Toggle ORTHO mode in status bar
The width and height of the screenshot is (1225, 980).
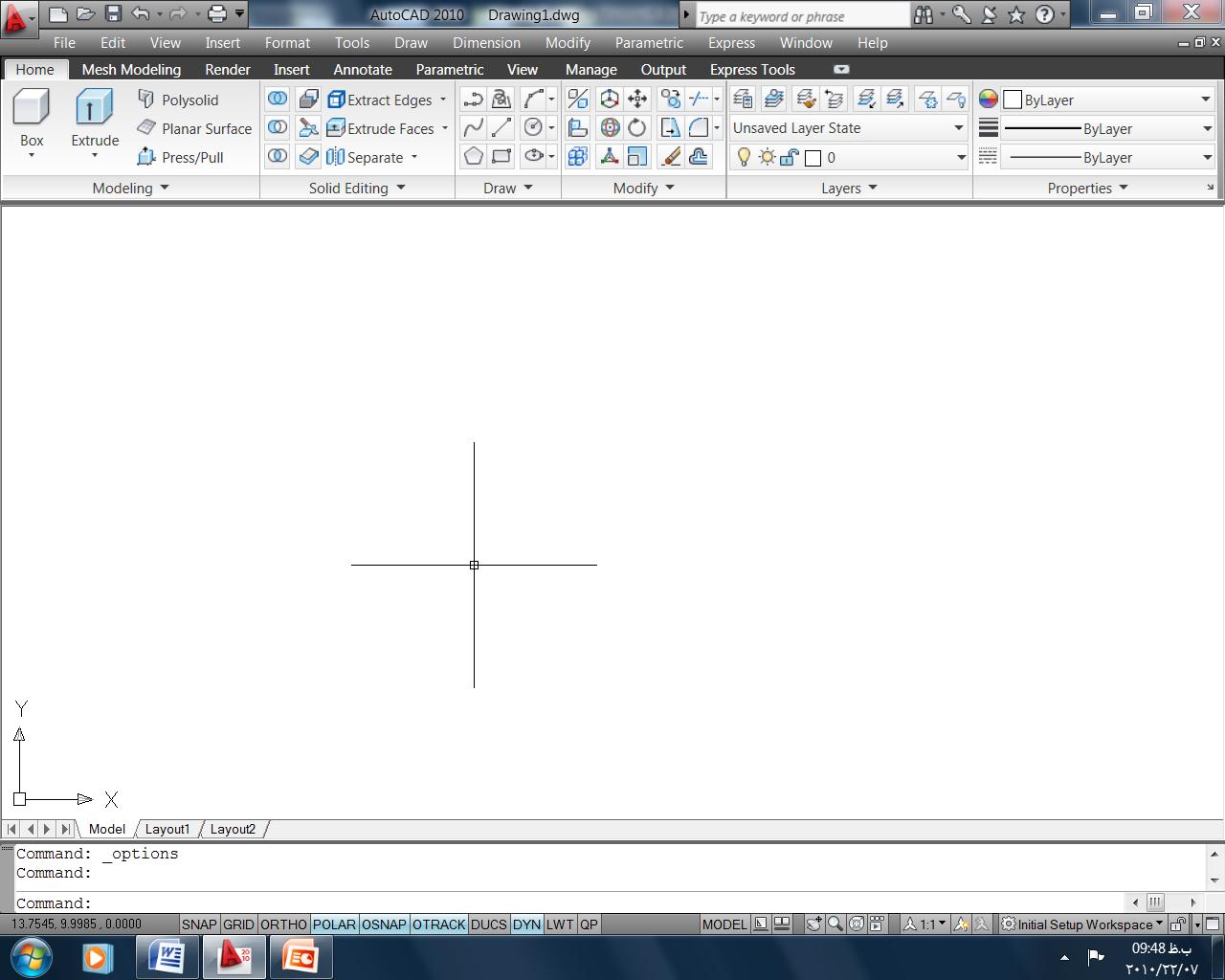[x=283, y=924]
